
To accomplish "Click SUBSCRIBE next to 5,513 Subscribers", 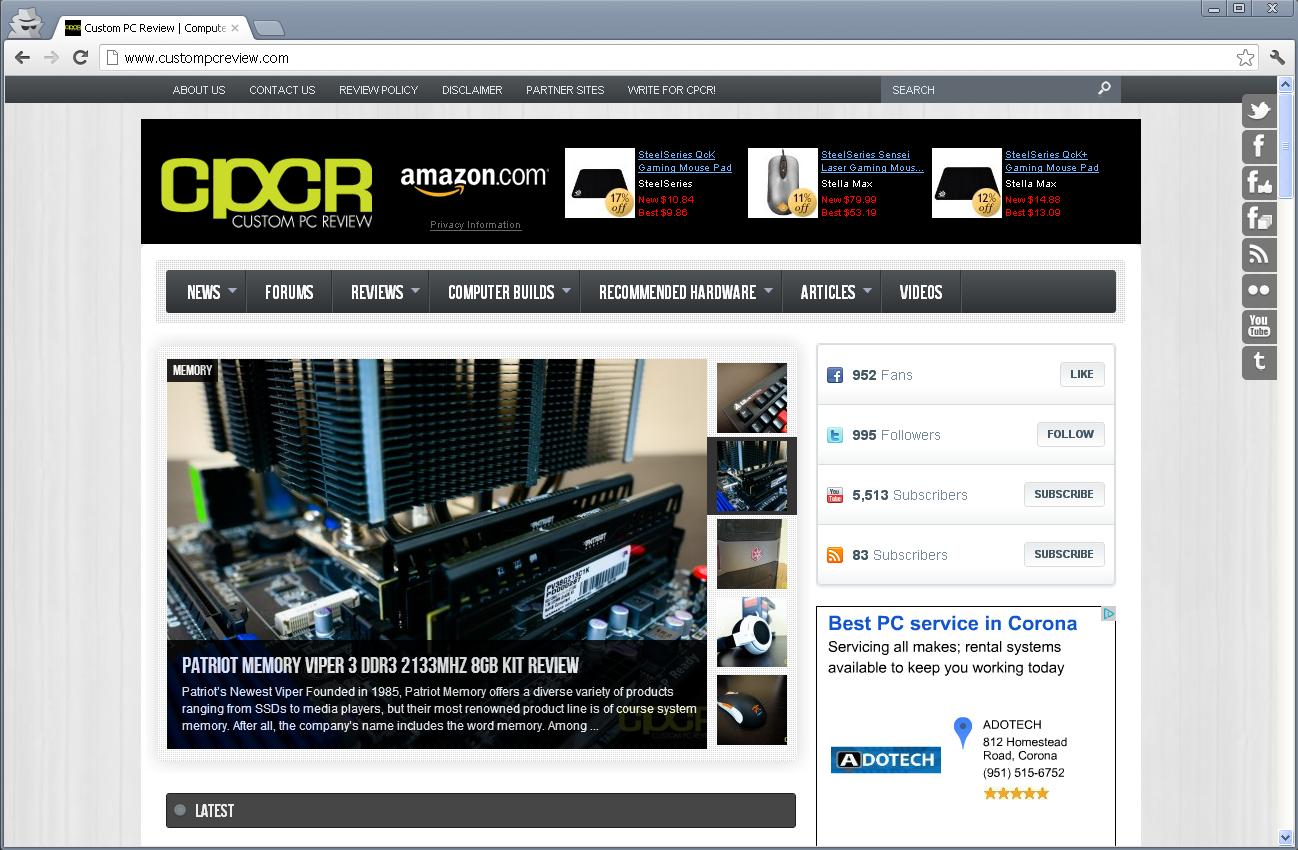I will coord(1064,494).
